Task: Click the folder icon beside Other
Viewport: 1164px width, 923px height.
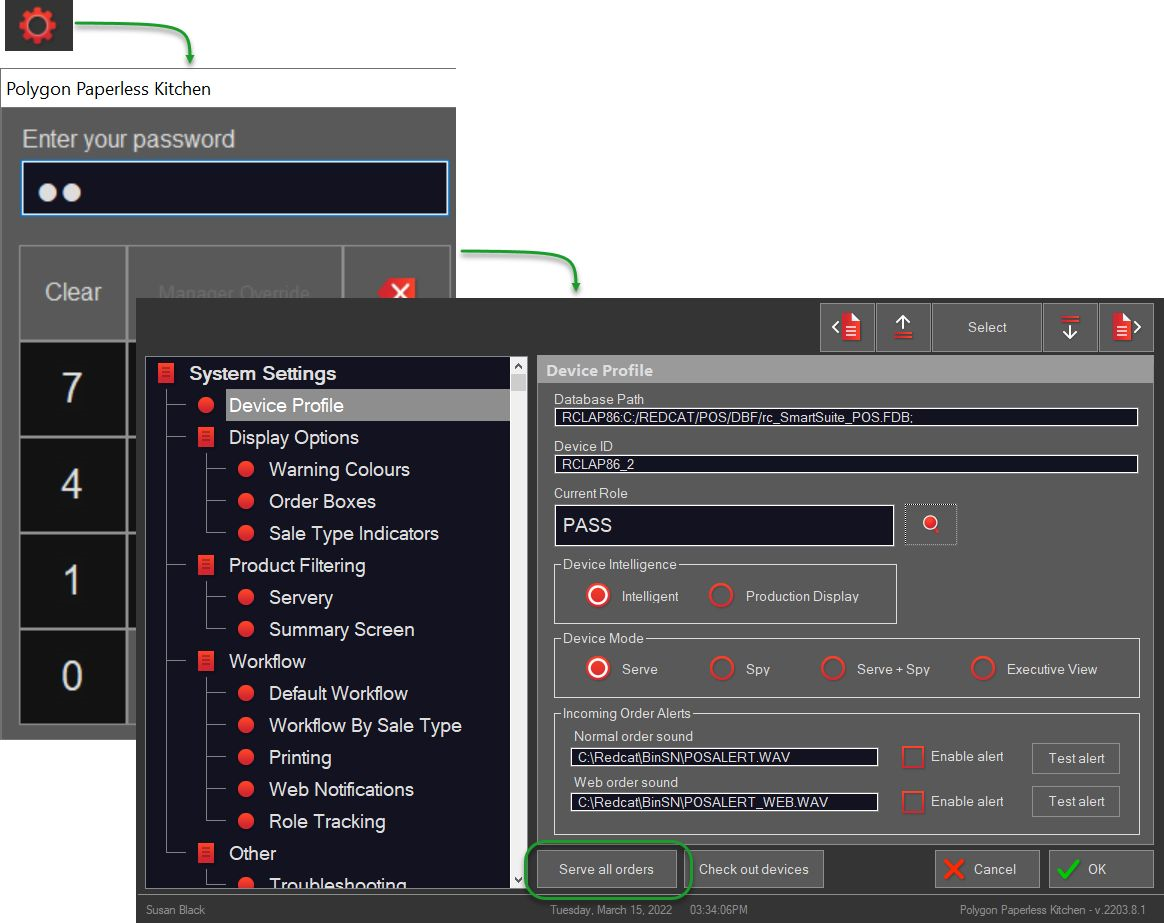Action: coord(206,852)
